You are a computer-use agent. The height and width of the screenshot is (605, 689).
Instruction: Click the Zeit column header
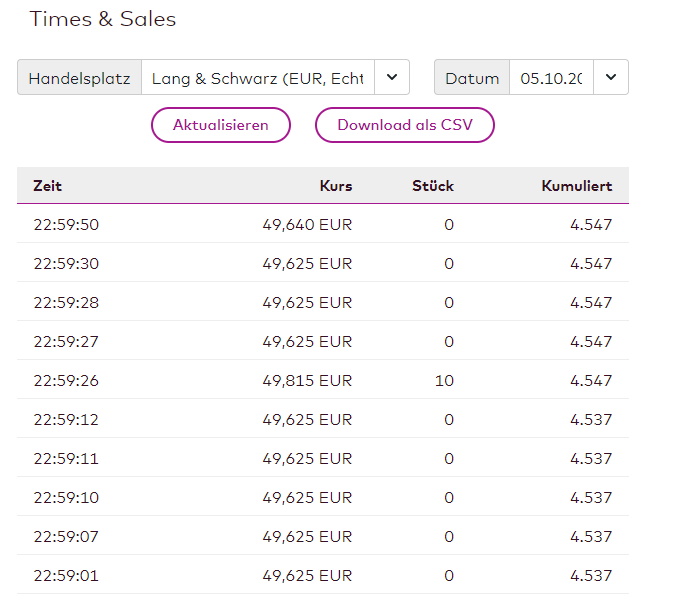(47, 186)
